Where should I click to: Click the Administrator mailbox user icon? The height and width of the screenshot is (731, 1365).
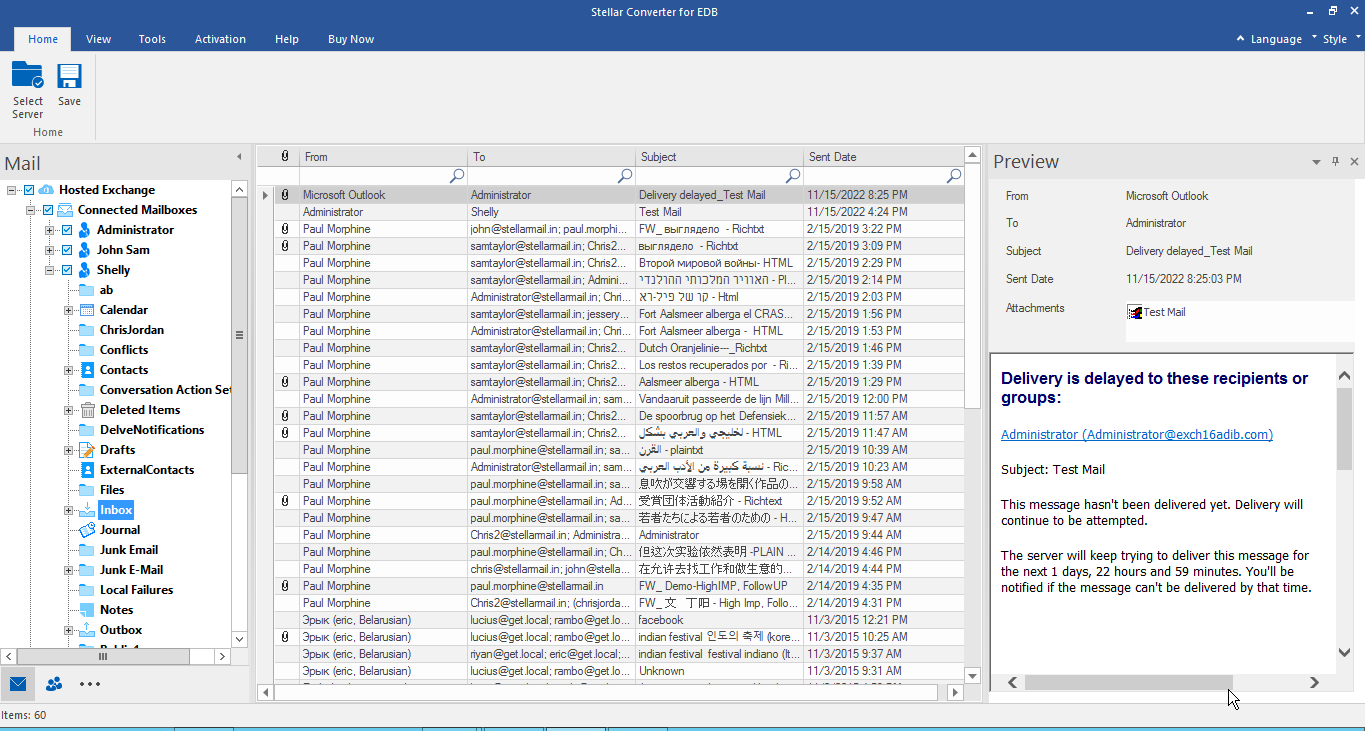[x=85, y=230]
